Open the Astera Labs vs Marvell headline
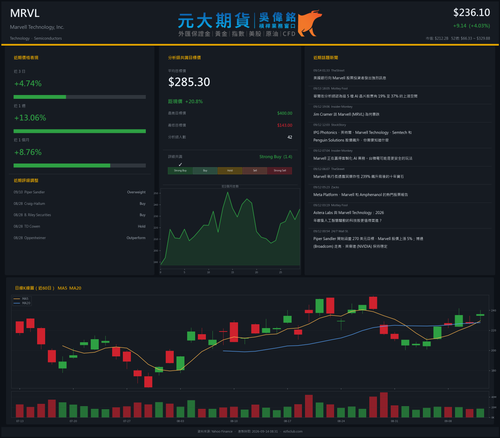Viewport: 500px width, 438px height. tap(348, 216)
